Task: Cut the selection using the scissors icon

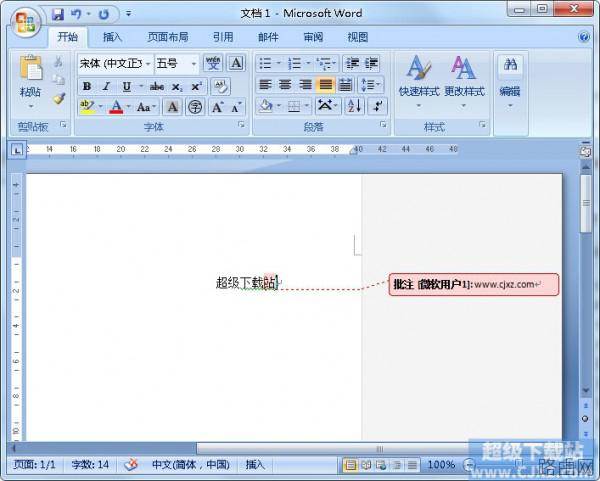Action: tap(58, 62)
